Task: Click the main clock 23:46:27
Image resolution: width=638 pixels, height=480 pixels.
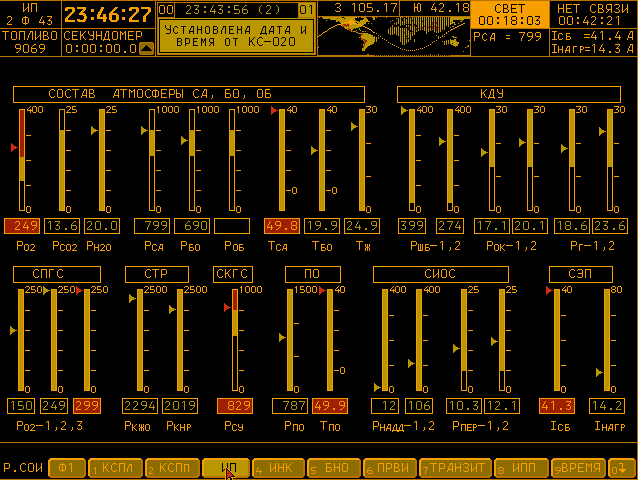Action: (108, 15)
